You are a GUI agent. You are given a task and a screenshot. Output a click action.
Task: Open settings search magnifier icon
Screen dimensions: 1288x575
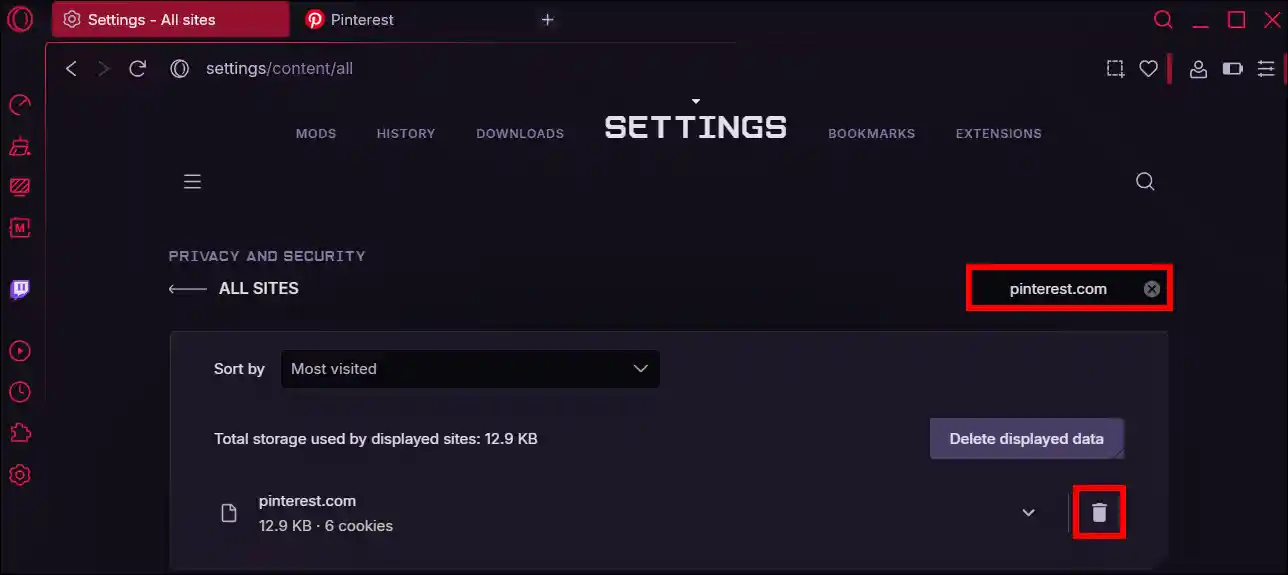coord(1145,181)
